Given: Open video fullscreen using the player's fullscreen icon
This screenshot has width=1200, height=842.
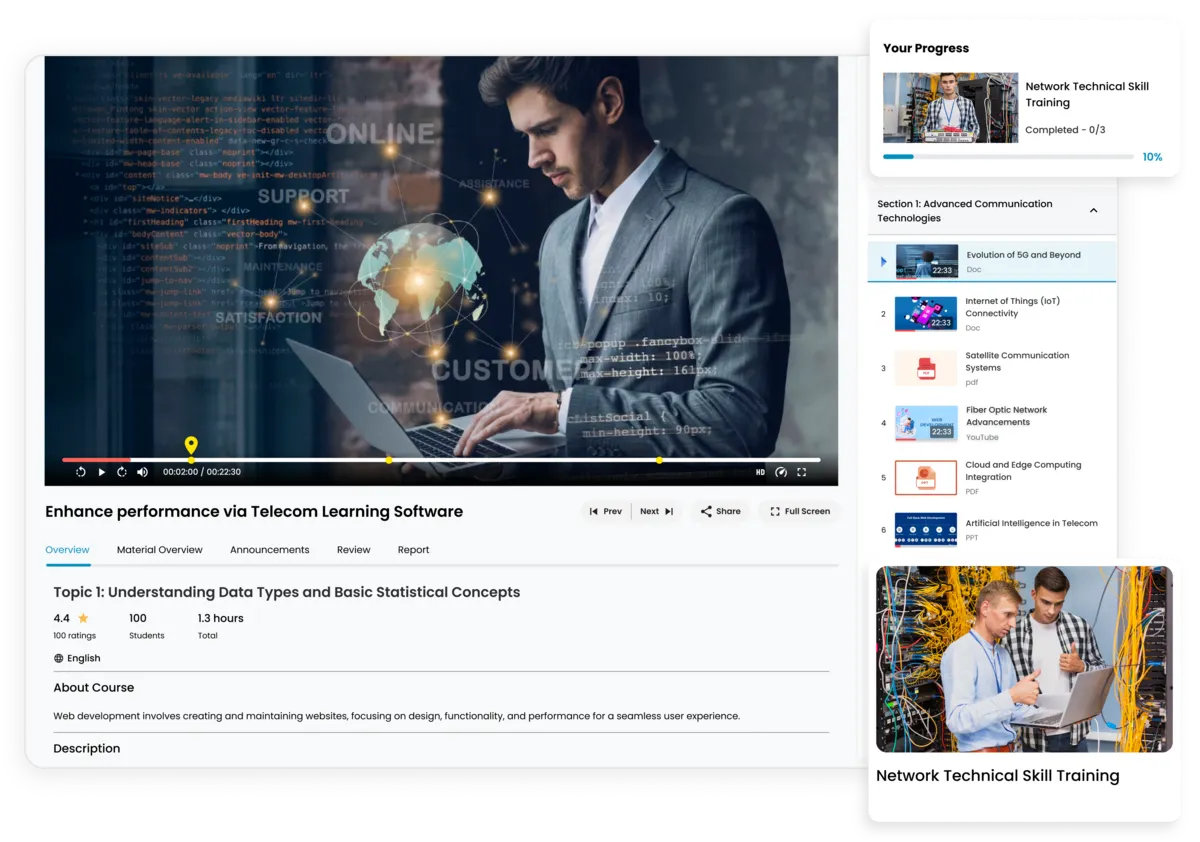Looking at the screenshot, I should click(x=802, y=471).
